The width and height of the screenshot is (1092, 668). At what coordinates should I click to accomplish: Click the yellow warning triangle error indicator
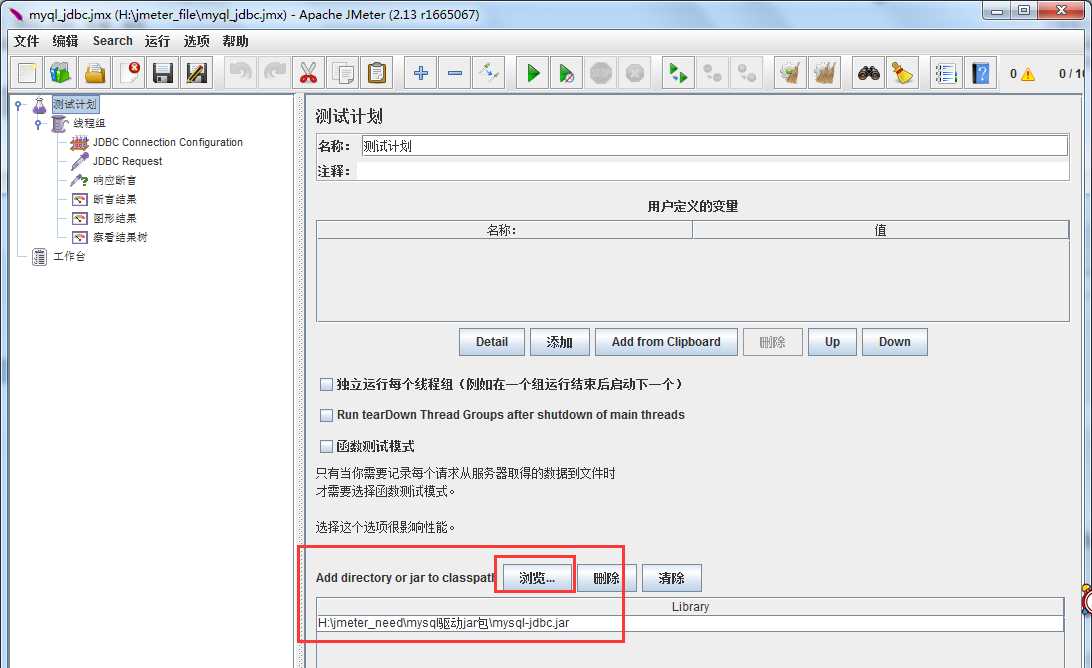1027,74
